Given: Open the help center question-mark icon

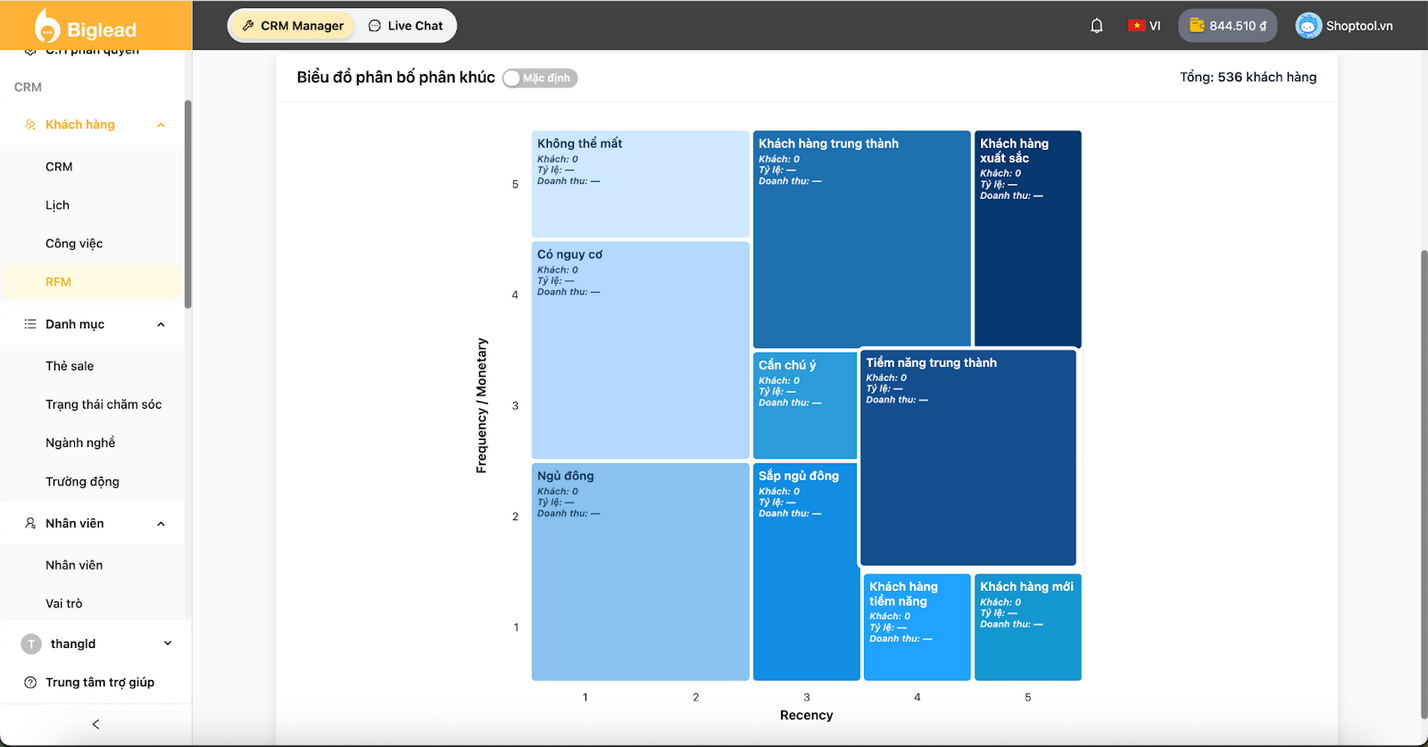Looking at the screenshot, I should [x=30, y=682].
